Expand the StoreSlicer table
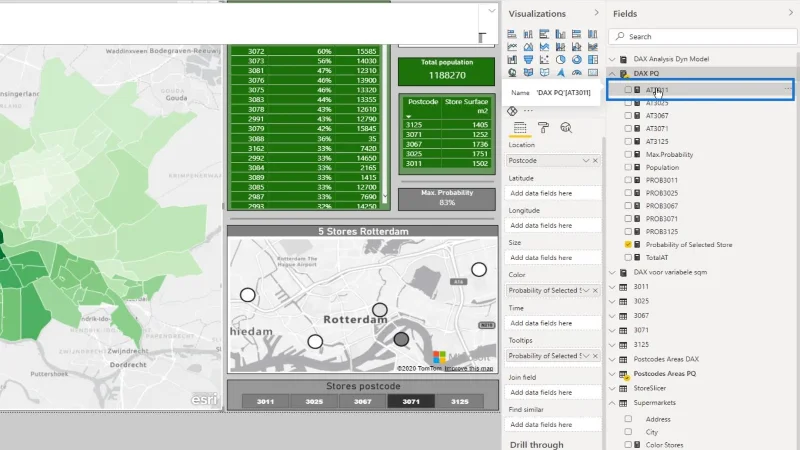This screenshot has width=800, height=450. [x=612, y=388]
